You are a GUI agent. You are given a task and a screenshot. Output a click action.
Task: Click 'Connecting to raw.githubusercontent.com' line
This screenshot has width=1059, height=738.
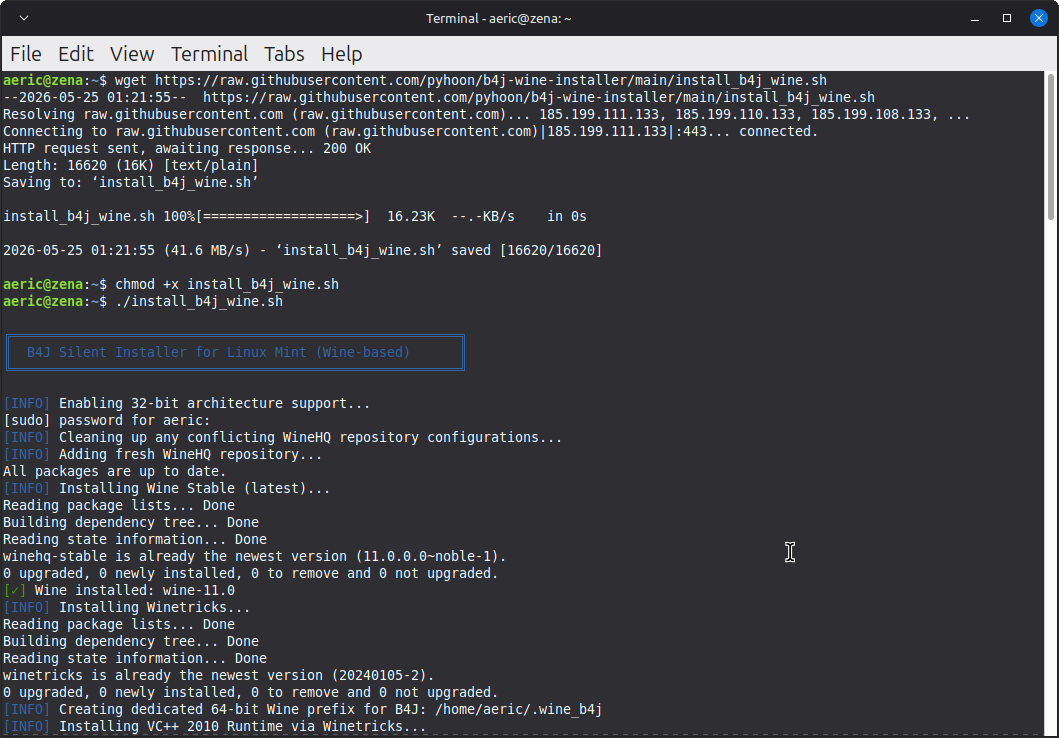(411, 132)
